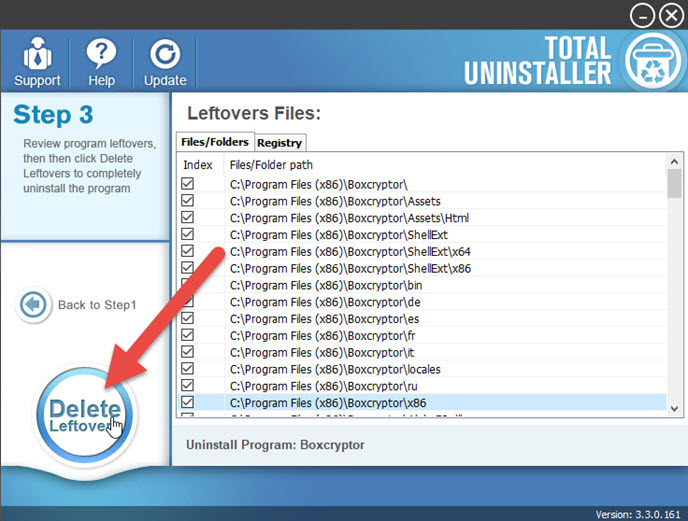688x521 pixels.
Task: Go back using the Back to Step1 arrow icon
Action: point(33,304)
